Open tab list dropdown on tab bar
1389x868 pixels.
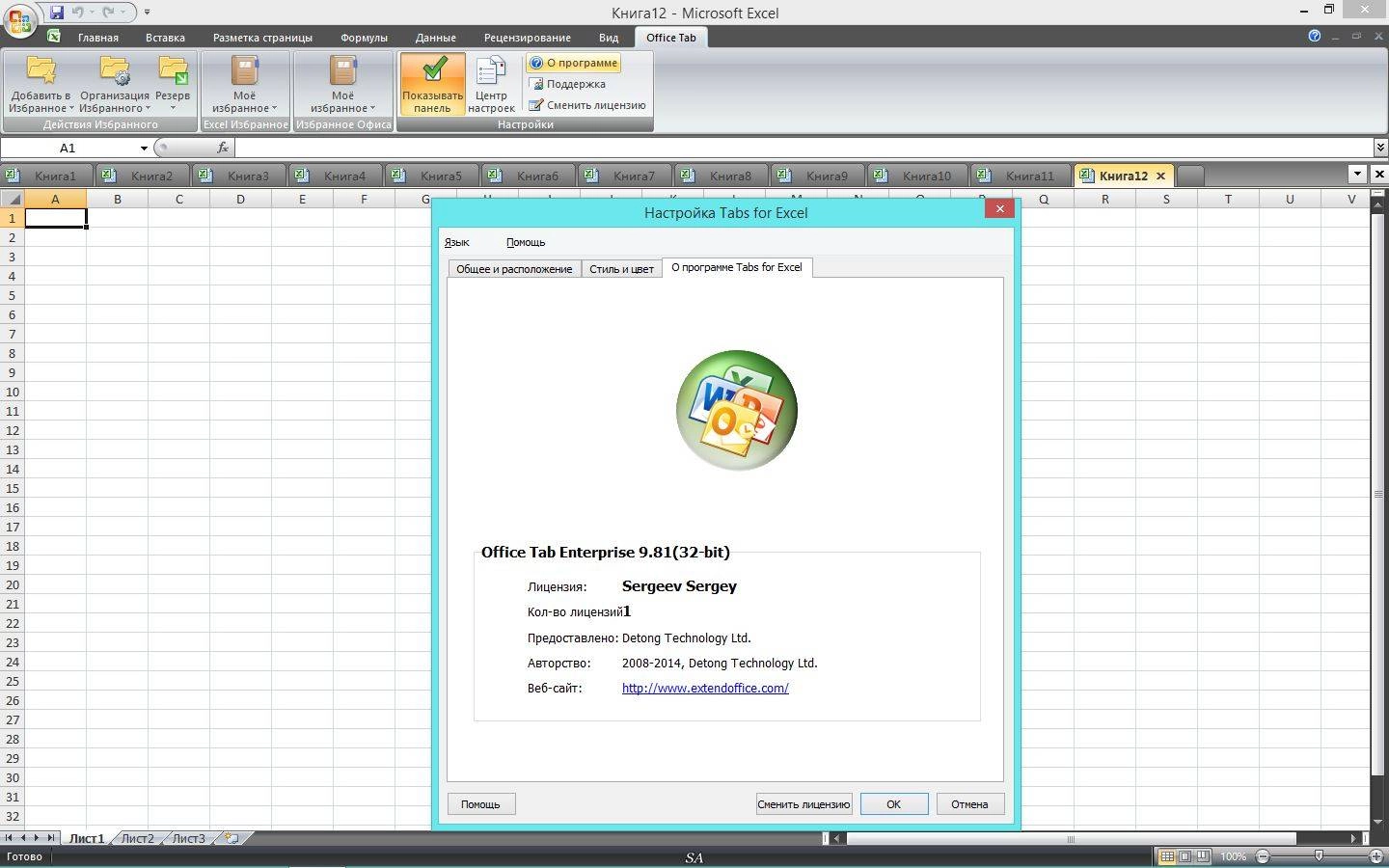click(x=1357, y=175)
